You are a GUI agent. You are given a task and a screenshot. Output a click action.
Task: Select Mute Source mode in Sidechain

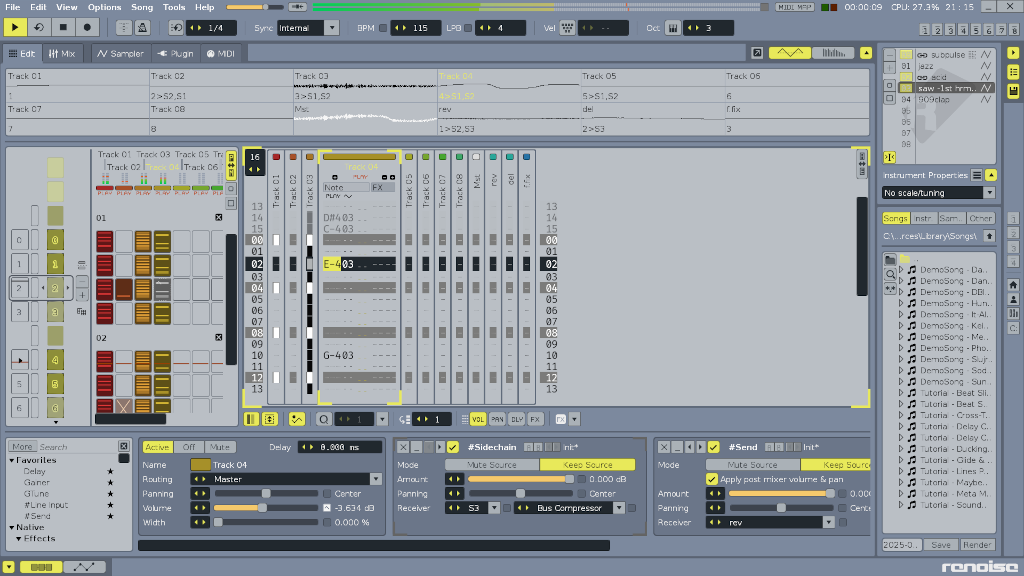(491, 465)
